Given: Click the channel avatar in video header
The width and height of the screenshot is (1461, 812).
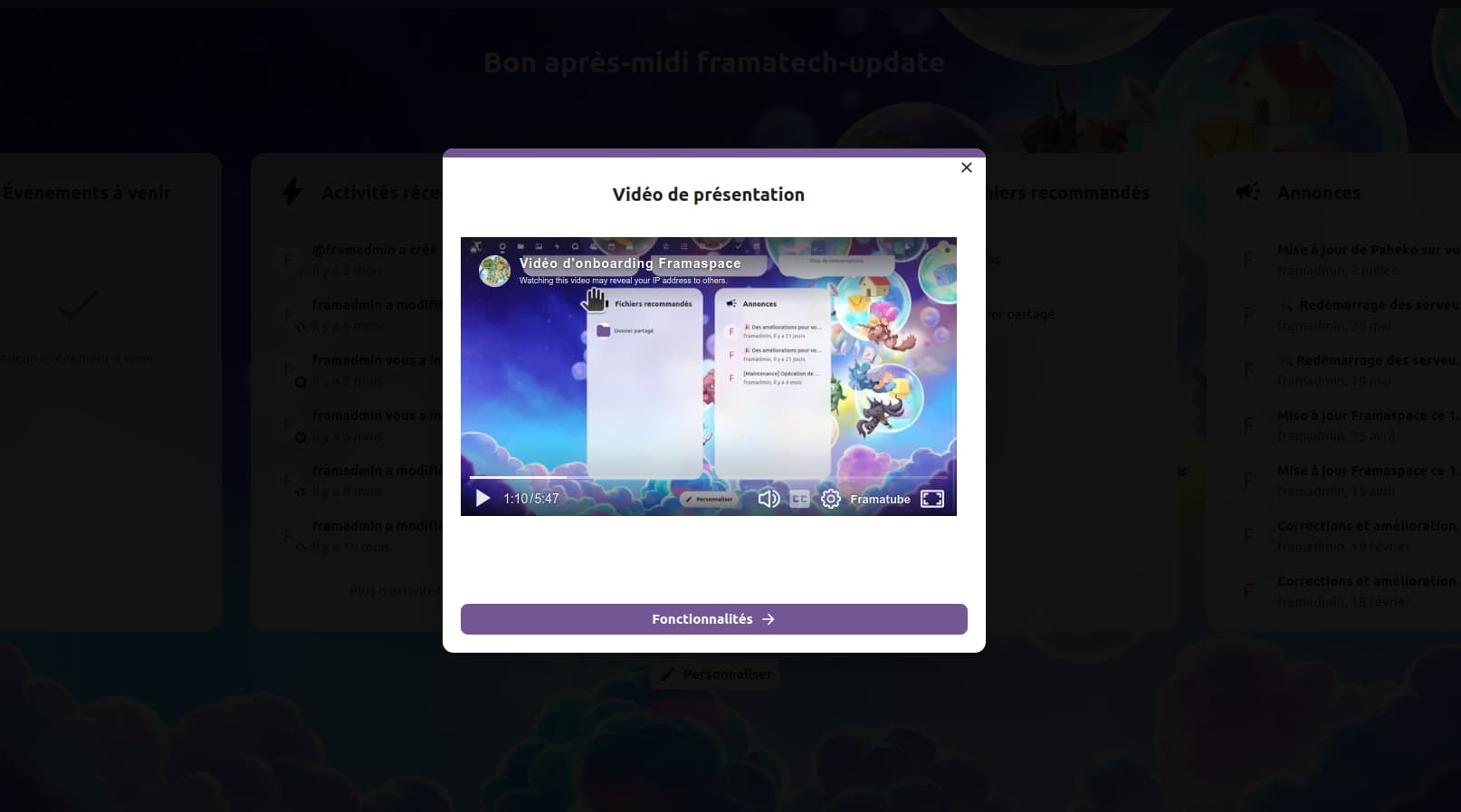Looking at the screenshot, I should 494,270.
